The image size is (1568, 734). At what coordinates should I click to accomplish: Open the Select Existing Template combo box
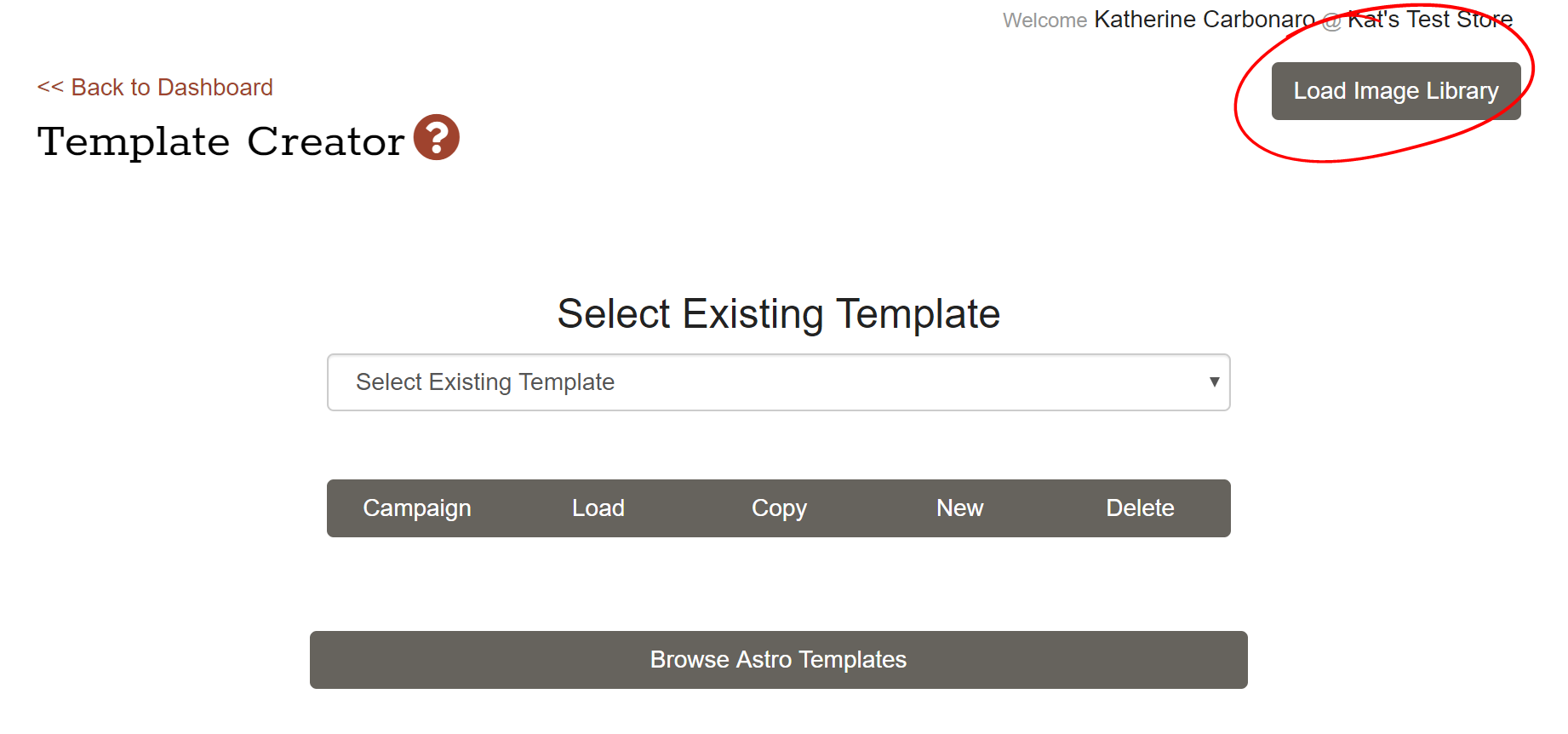pyautogui.click(x=778, y=382)
